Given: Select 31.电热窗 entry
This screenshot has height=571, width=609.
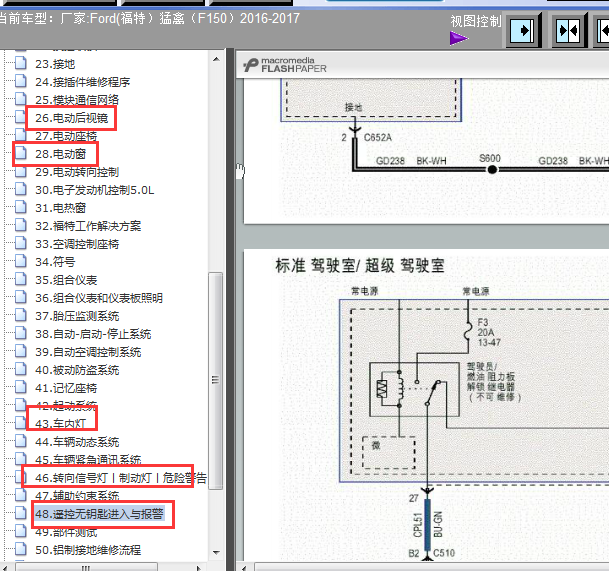Looking at the screenshot, I should (60, 208).
